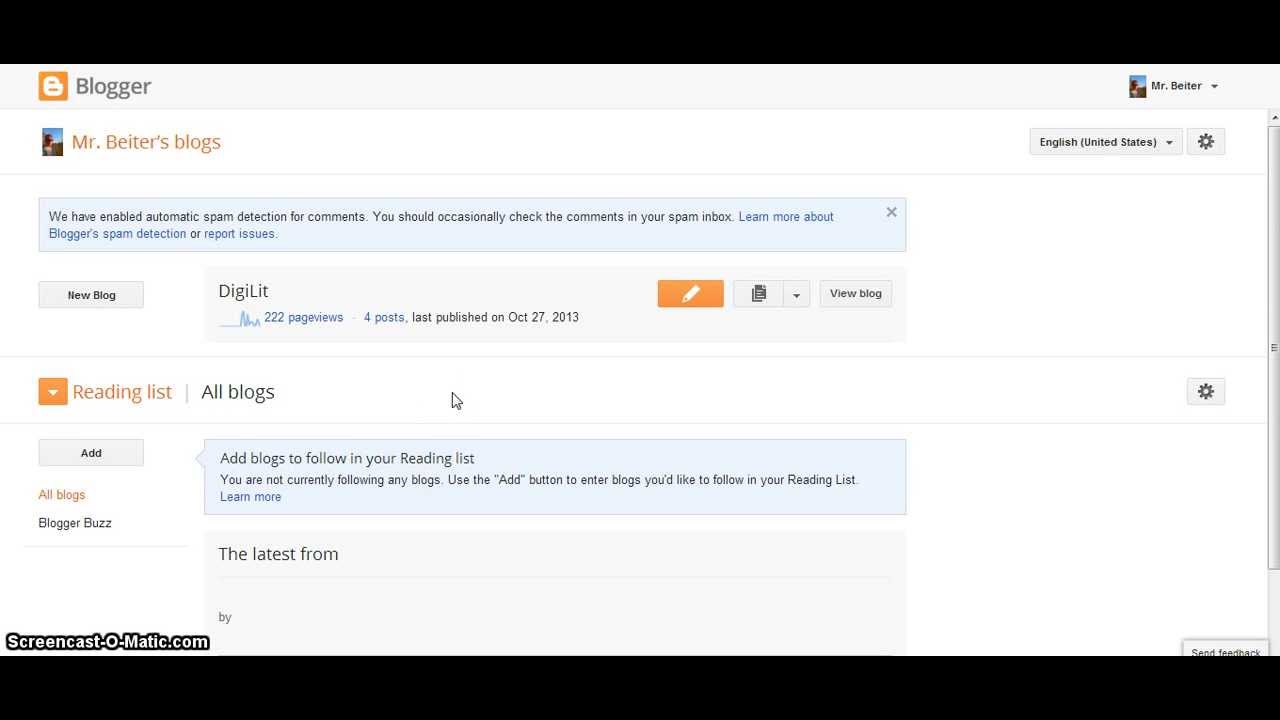Click profile avatar beside Mr. Beiter's blogs
Image resolution: width=1280 pixels, height=720 pixels.
(52, 142)
